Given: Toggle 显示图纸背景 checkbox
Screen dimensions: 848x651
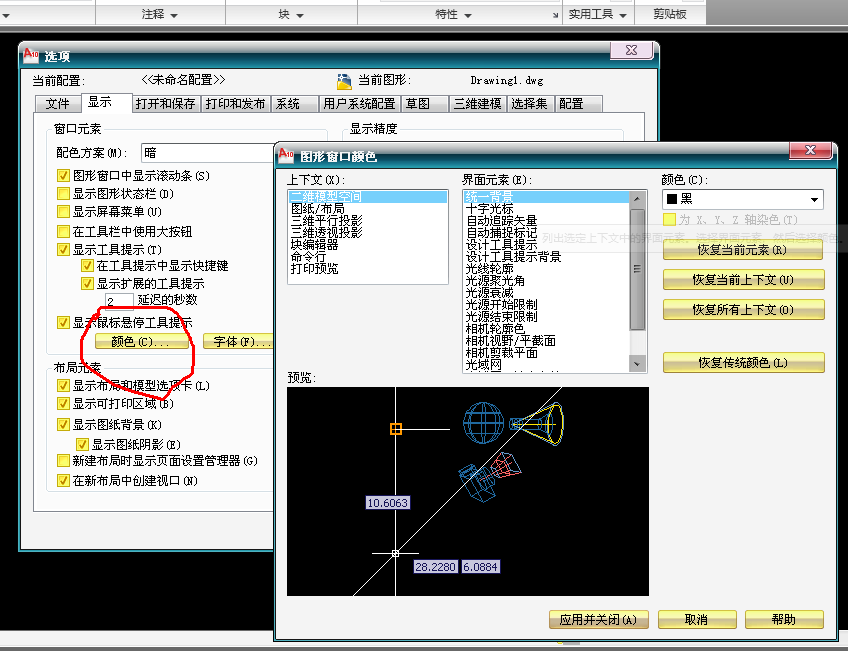Looking at the screenshot, I should (63, 424).
